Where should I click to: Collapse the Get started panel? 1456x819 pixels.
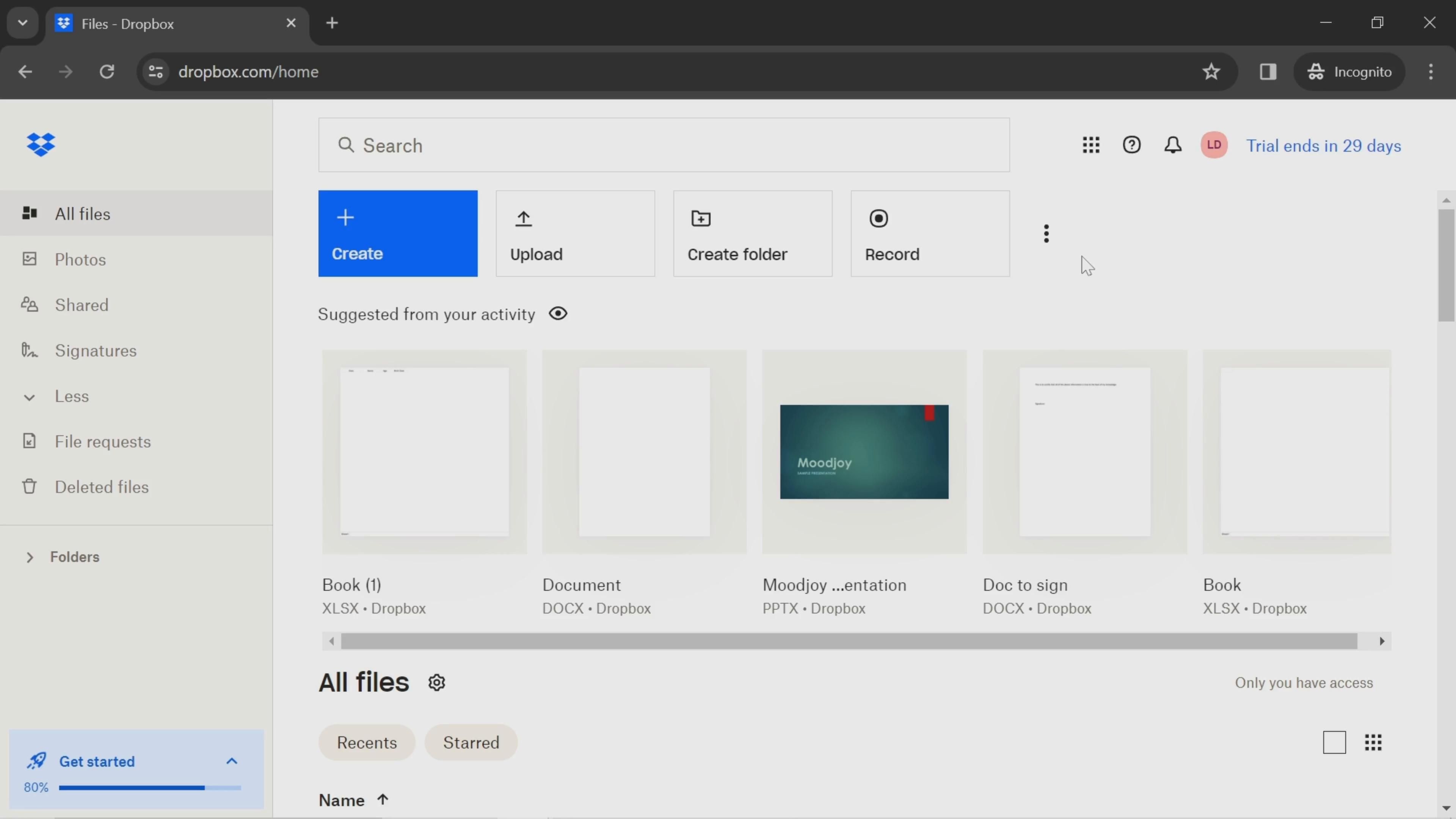232,761
